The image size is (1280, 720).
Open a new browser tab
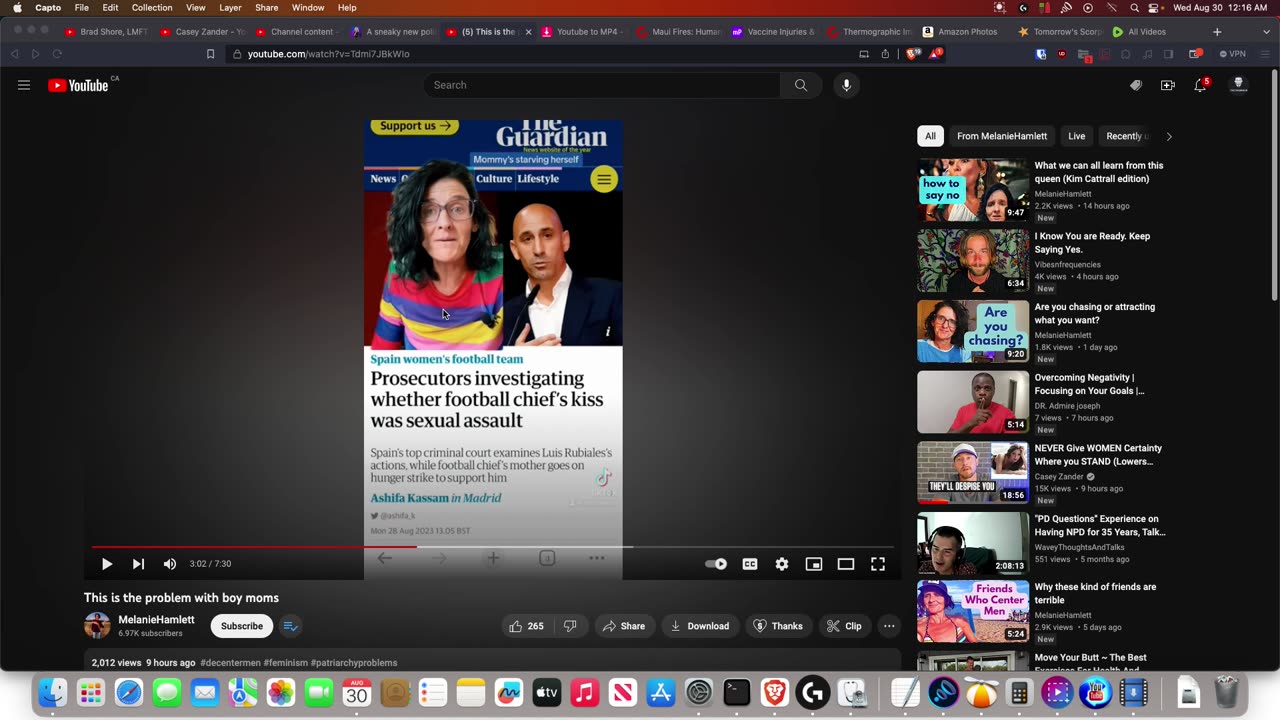pyautogui.click(x=1217, y=32)
